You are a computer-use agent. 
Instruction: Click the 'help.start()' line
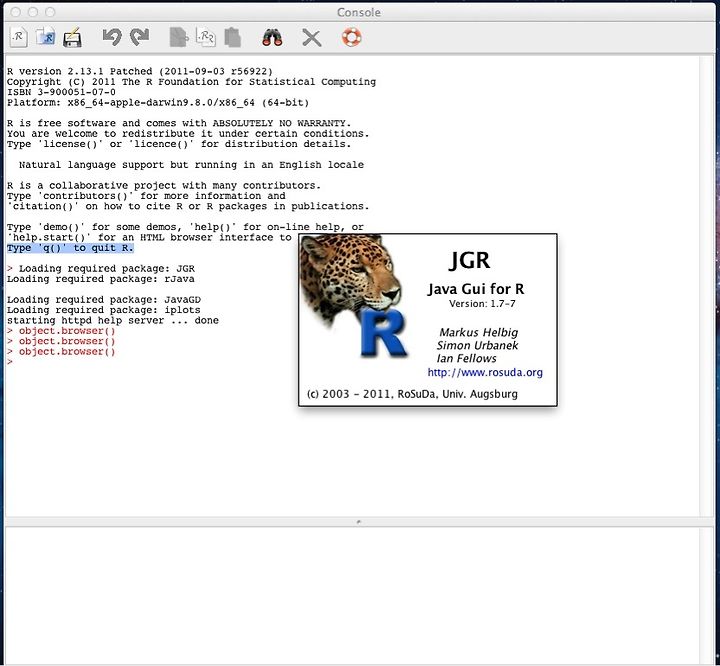(149, 237)
